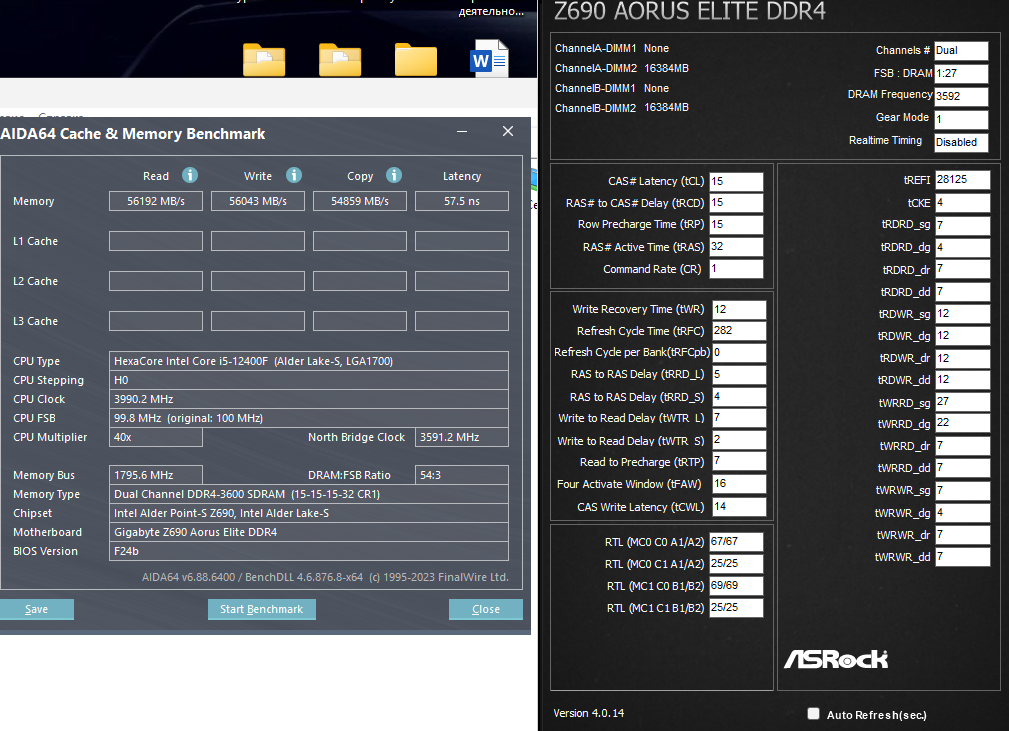
Task: Open the Word document icon on desktop
Action: 490,59
